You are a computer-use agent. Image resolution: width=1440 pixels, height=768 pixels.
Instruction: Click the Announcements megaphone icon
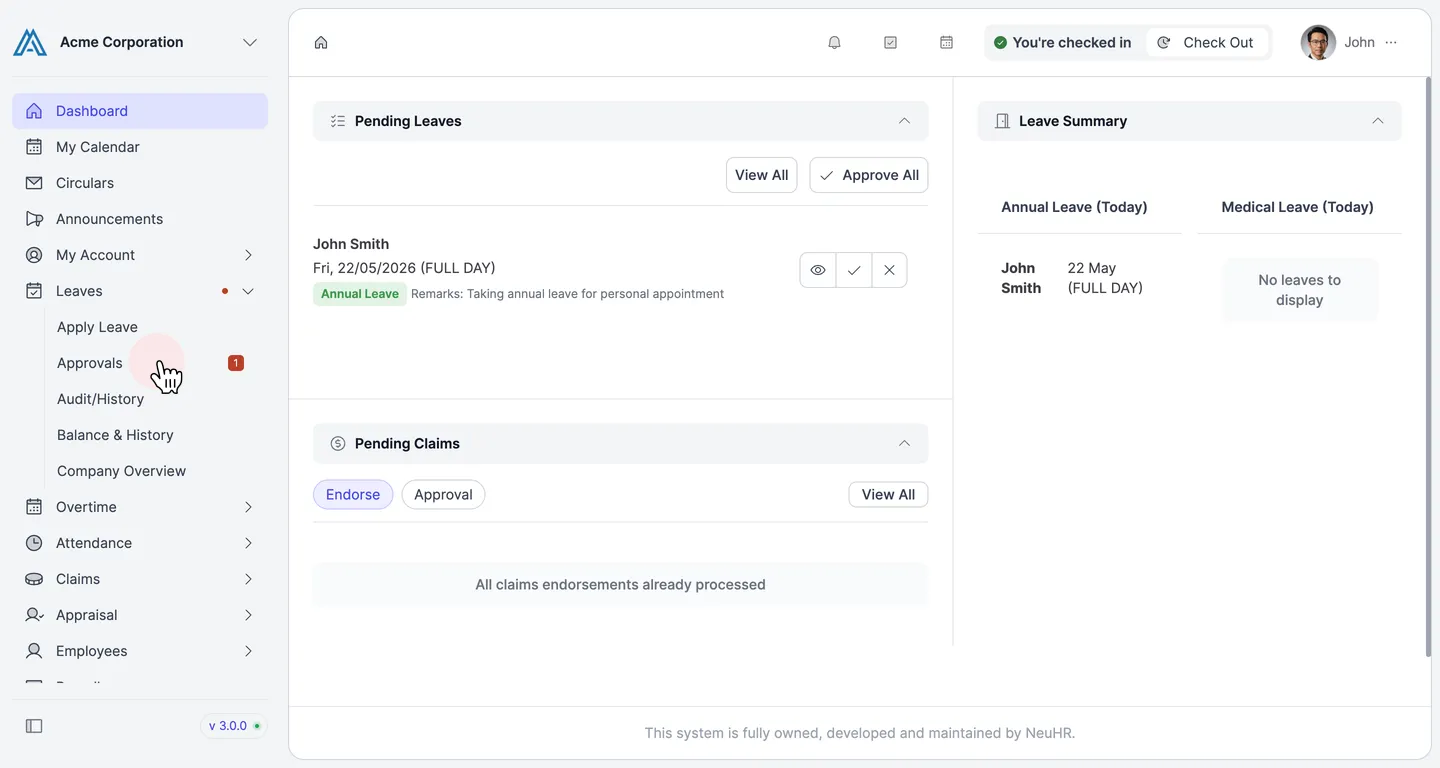pyautogui.click(x=34, y=219)
